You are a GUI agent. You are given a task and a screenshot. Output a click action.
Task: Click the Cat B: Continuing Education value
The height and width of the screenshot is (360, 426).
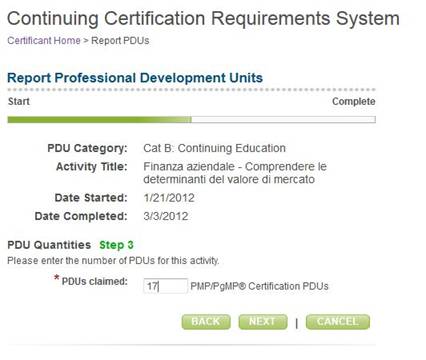214,148
